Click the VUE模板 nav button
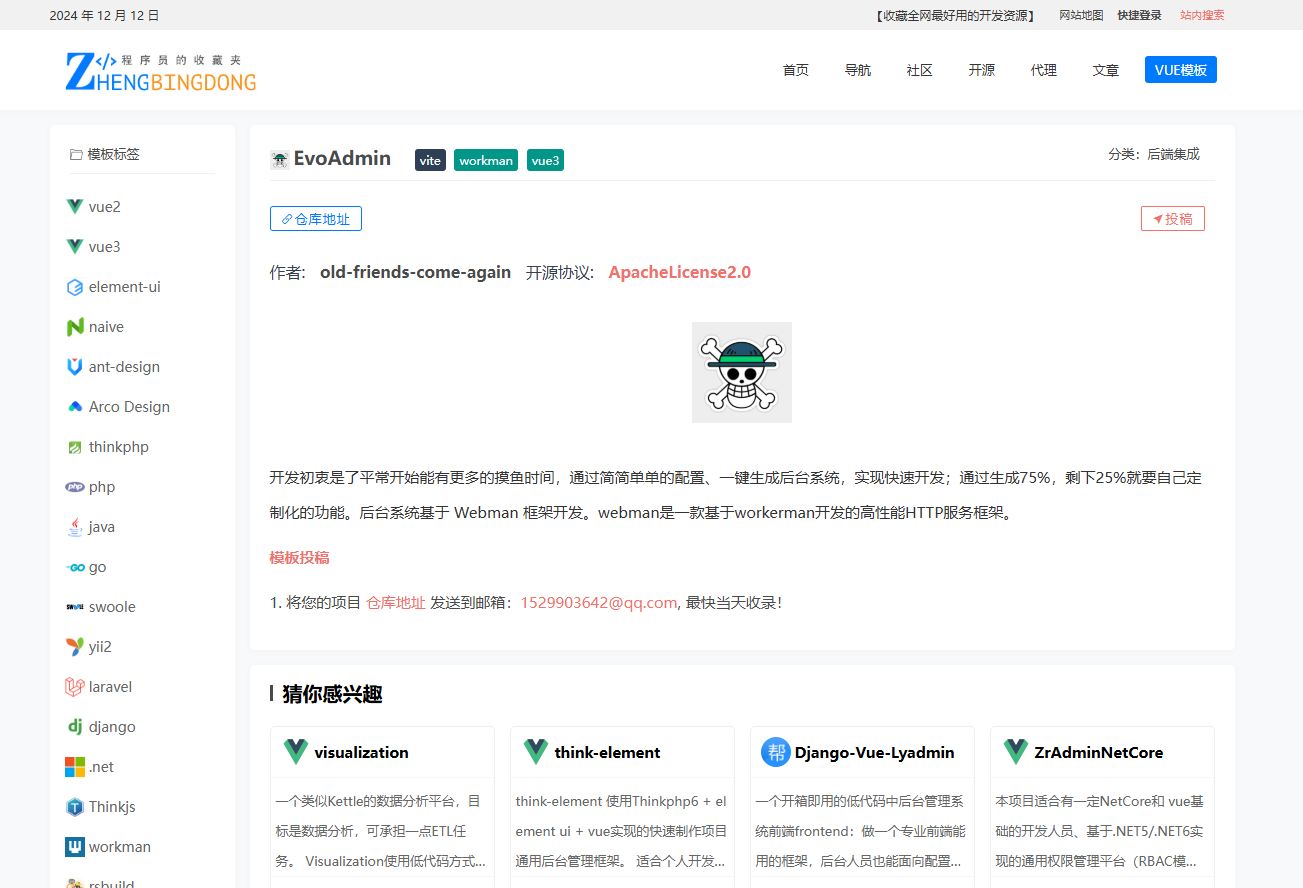The height and width of the screenshot is (888, 1303). (x=1181, y=70)
